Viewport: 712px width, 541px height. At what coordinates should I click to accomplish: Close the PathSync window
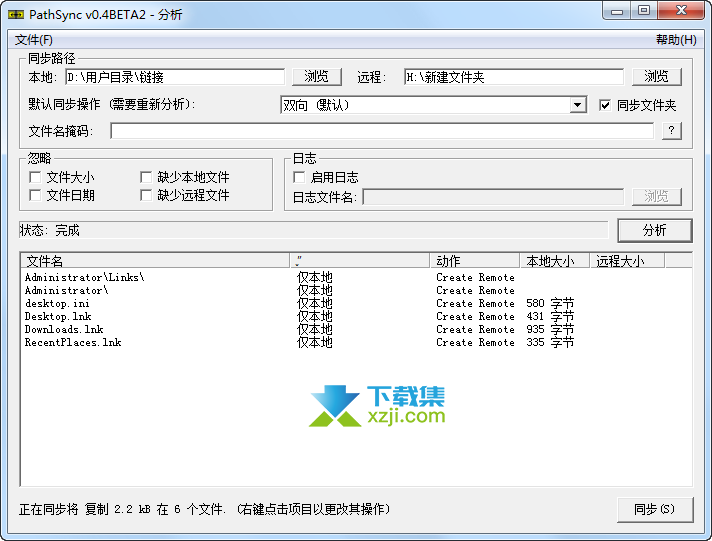point(681,11)
